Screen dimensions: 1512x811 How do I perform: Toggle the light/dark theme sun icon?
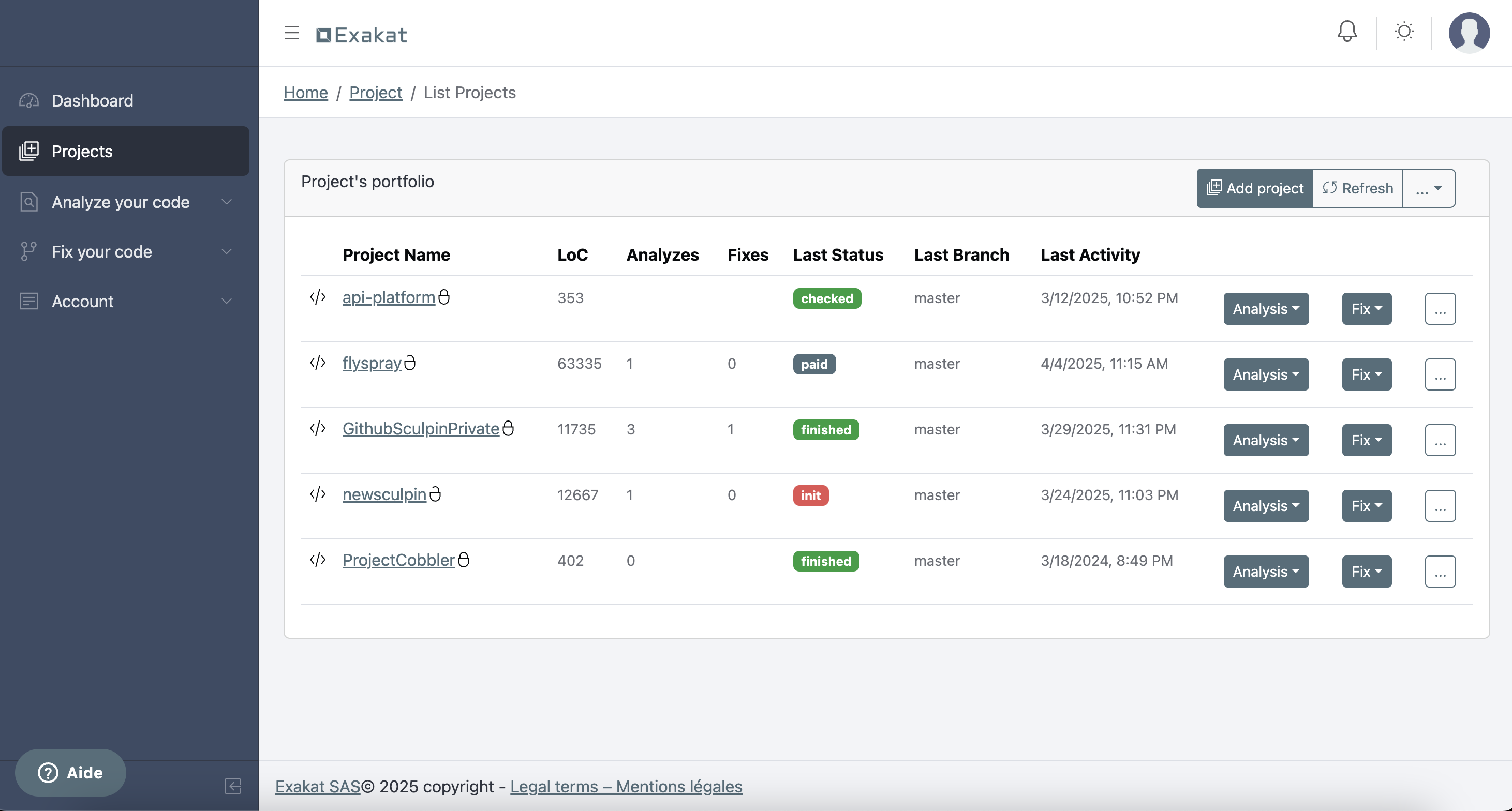[x=1404, y=32]
